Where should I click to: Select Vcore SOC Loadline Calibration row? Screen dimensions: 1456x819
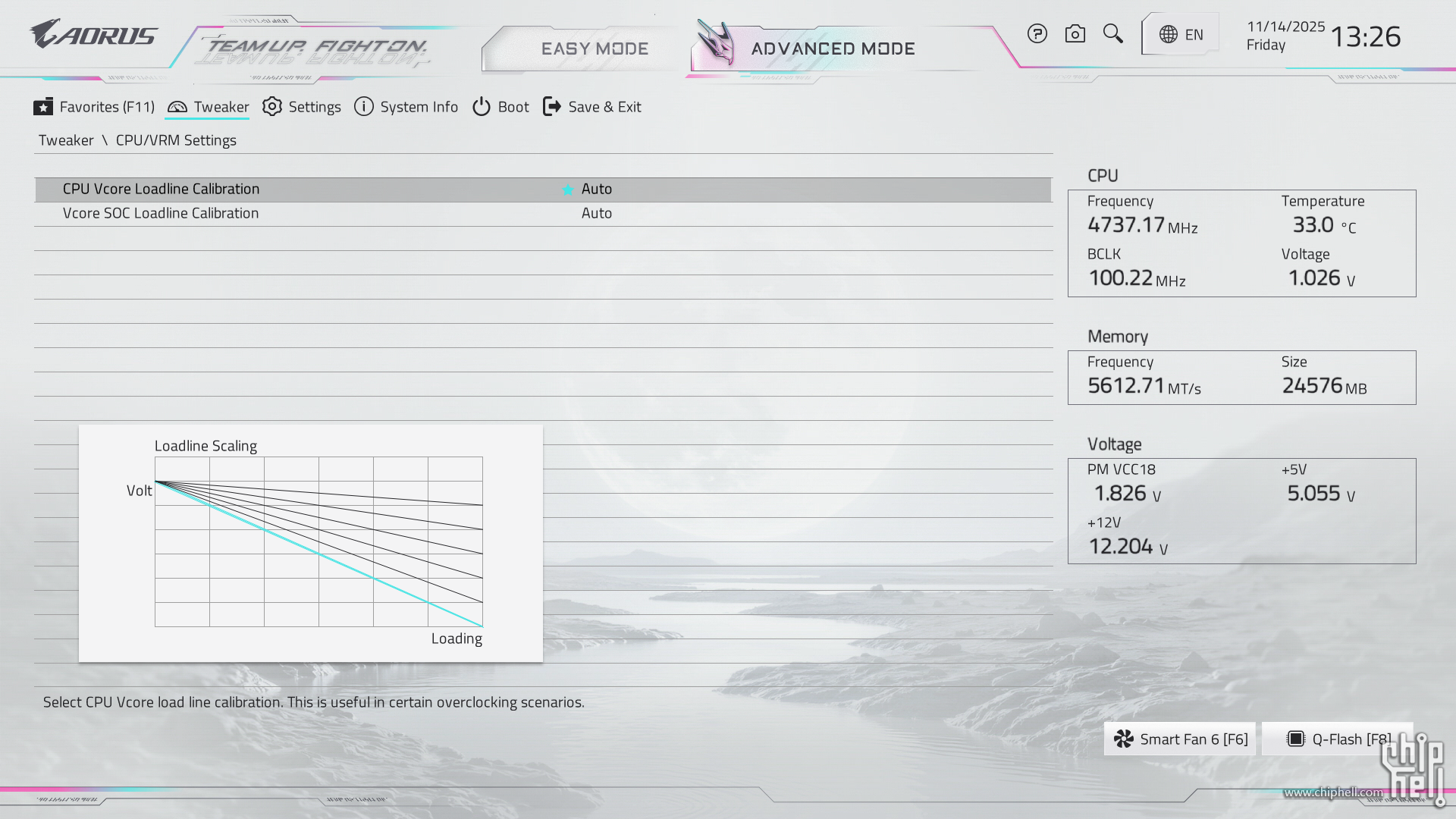coord(161,213)
